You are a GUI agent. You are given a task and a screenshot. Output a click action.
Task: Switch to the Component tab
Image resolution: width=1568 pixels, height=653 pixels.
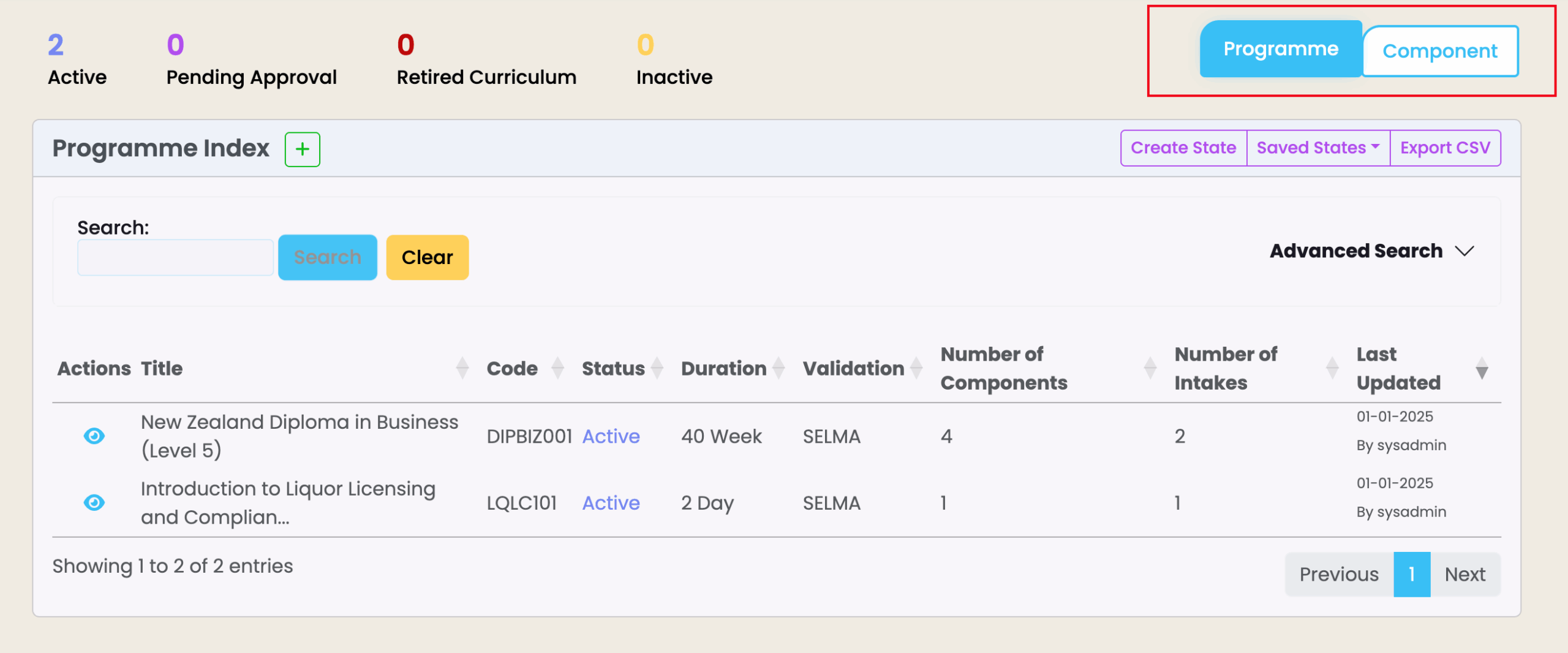tap(1439, 51)
